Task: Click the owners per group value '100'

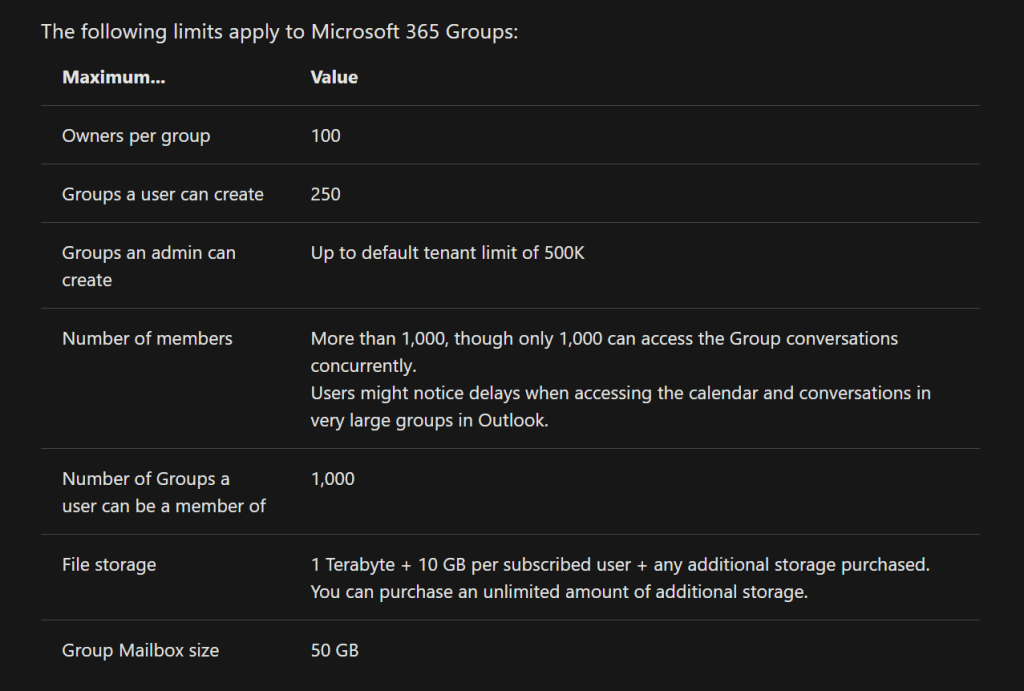Action: tap(325, 135)
